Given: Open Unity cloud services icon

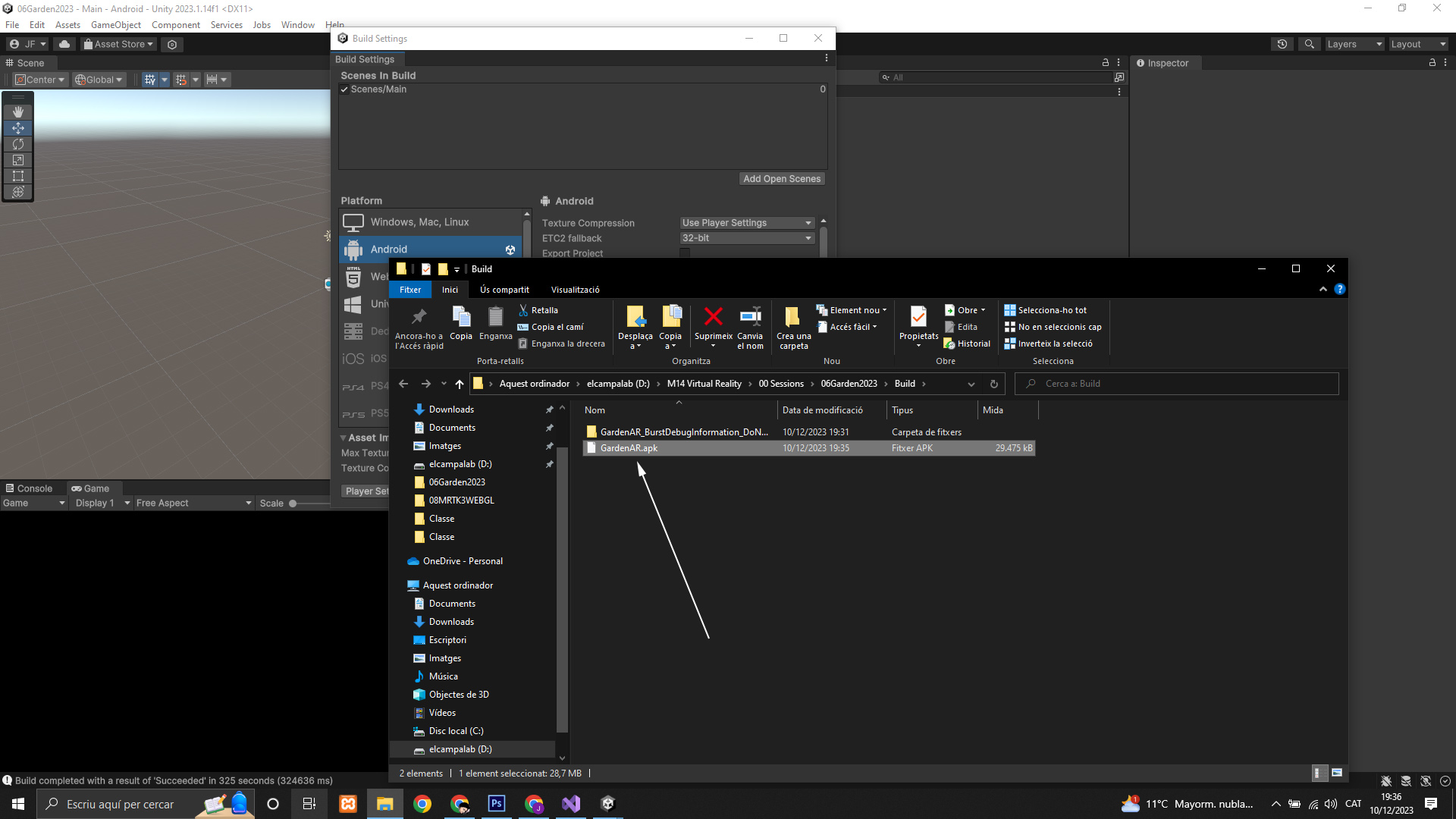Looking at the screenshot, I should [x=64, y=44].
